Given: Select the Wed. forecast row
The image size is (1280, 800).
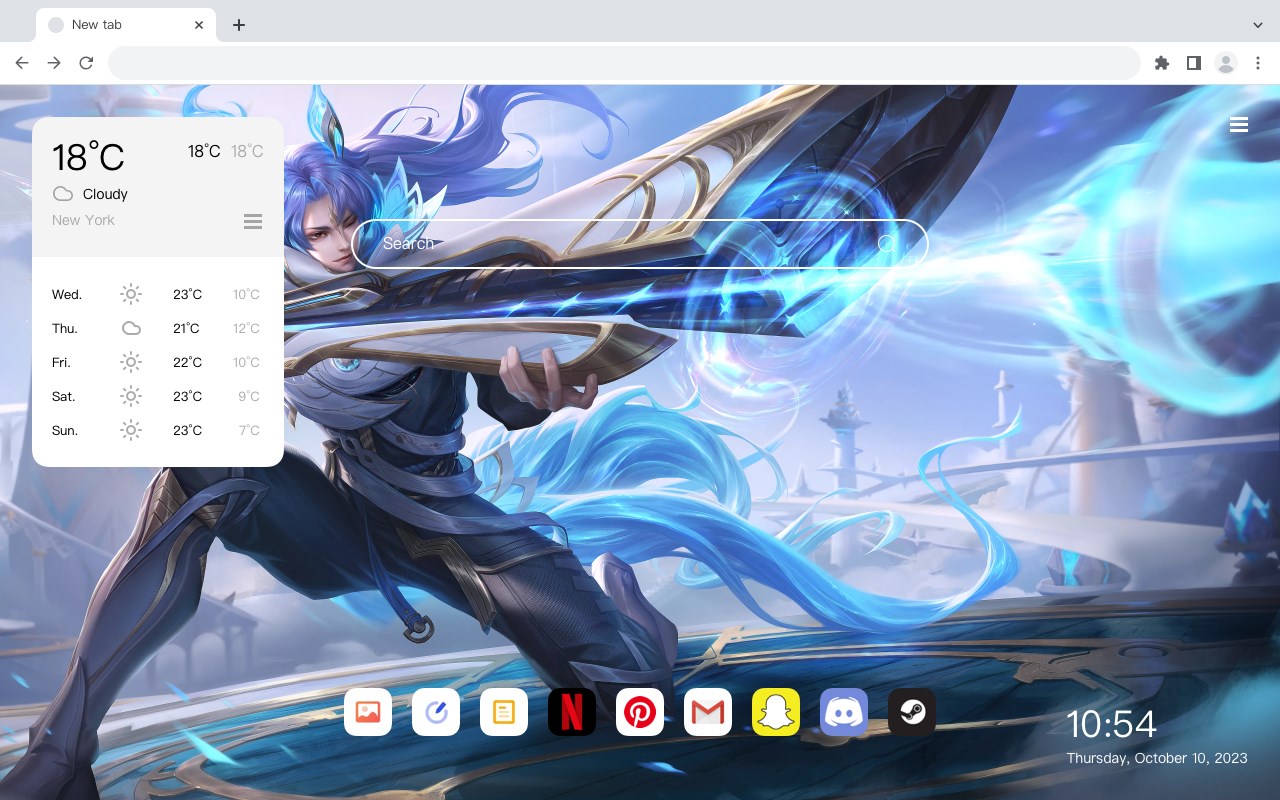Looking at the screenshot, I should tap(157, 294).
